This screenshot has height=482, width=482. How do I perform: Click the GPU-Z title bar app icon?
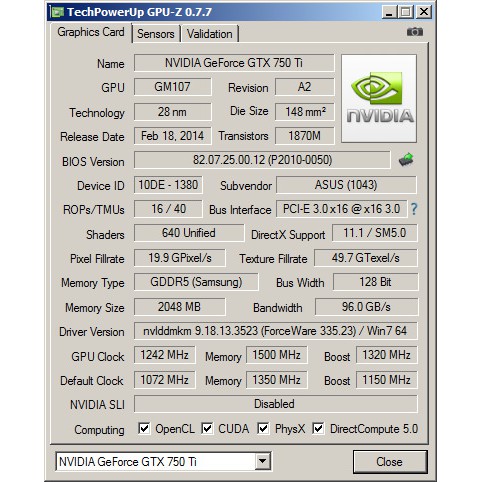click(57, 12)
